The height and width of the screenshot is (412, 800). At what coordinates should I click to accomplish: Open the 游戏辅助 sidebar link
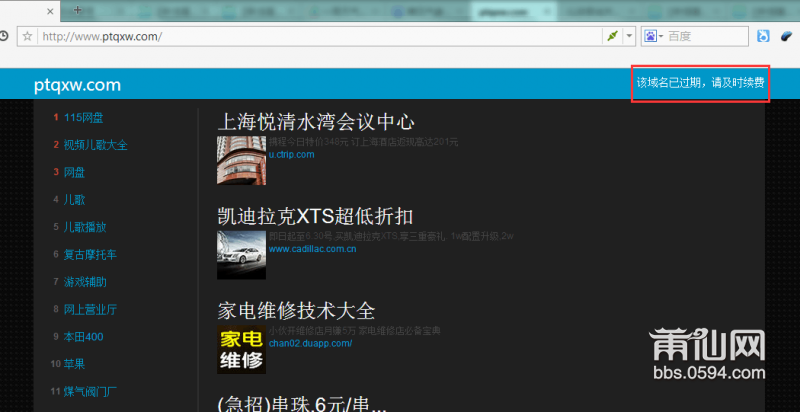[85, 282]
